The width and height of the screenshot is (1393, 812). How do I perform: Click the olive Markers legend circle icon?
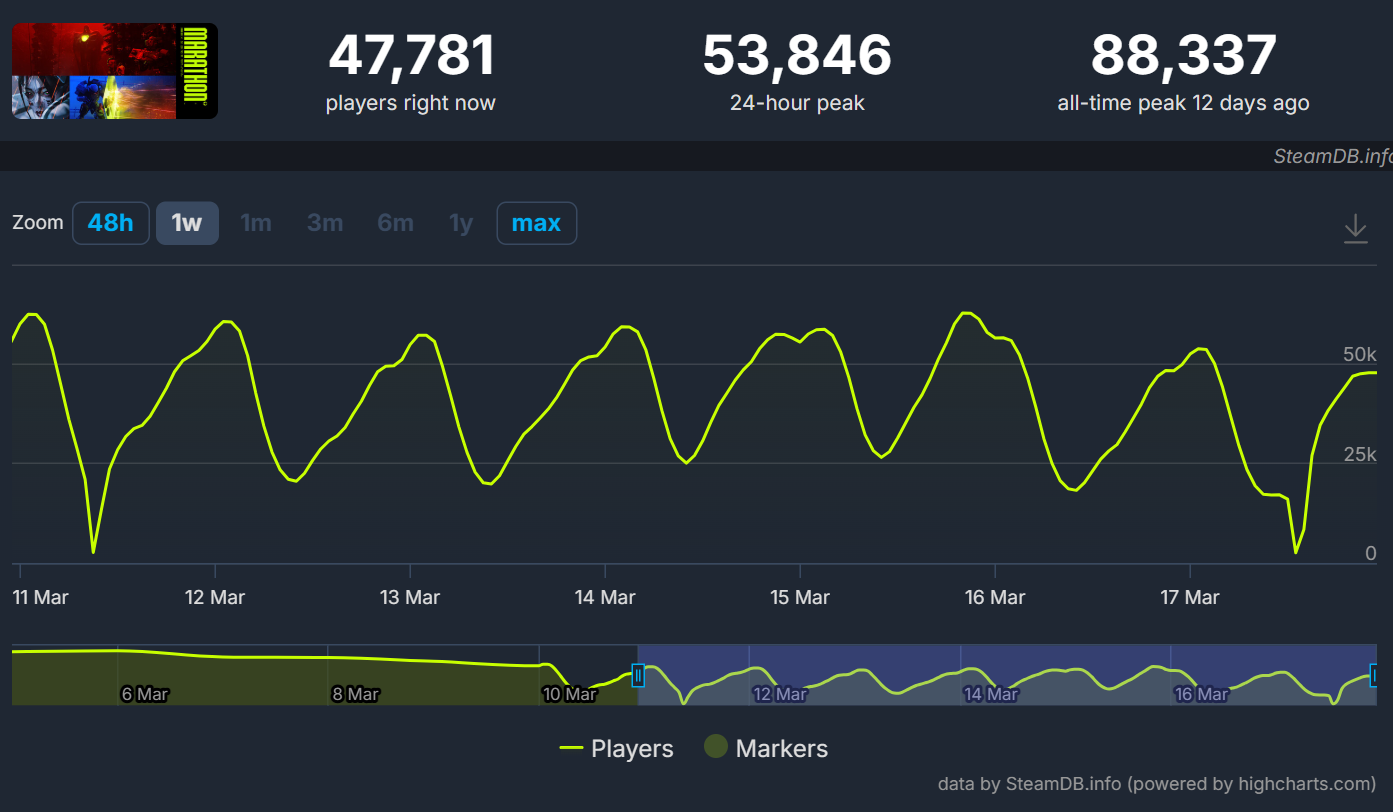click(715, 748)
